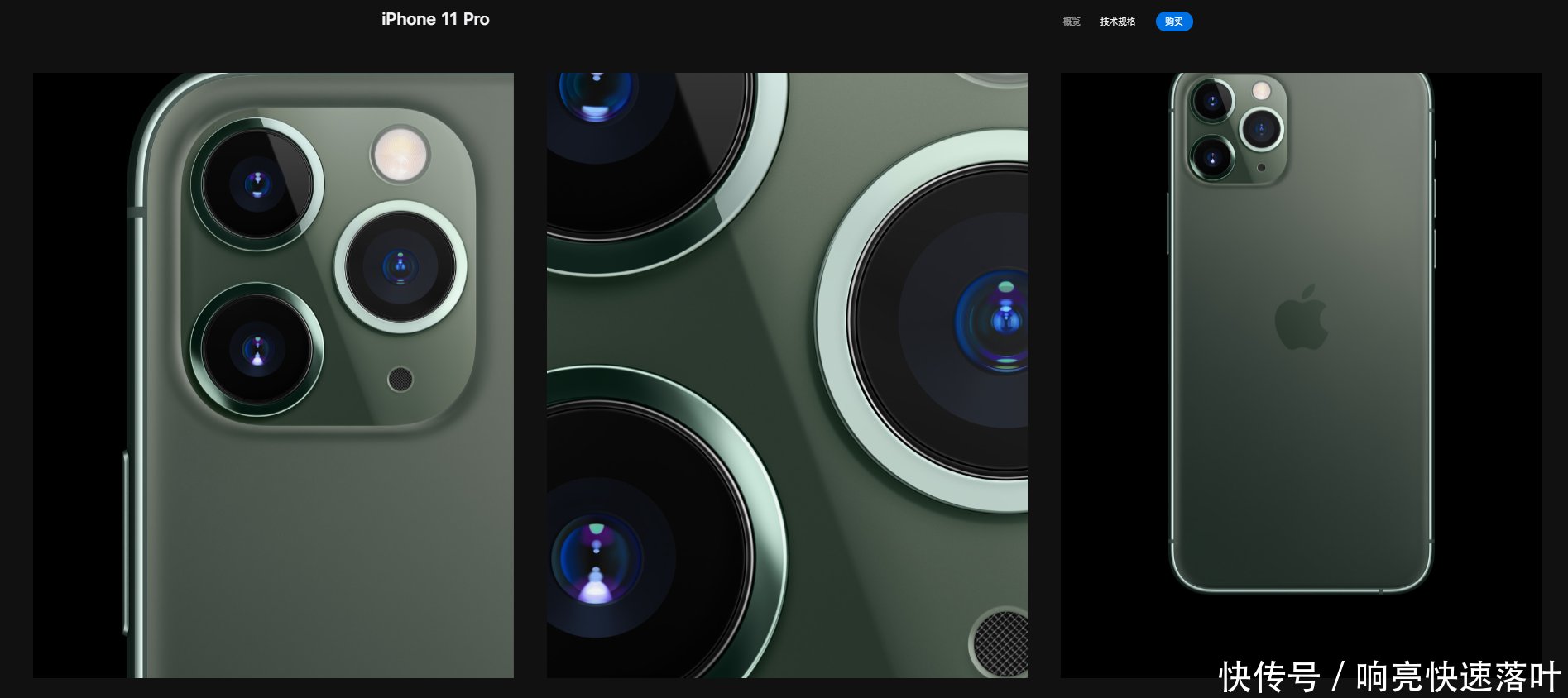Image resolution: width=1568 pixels, height=698 pixels.
Task: Click the 快传号 / 响亮快速落叶 watermark text
Action: (1389, 676)
